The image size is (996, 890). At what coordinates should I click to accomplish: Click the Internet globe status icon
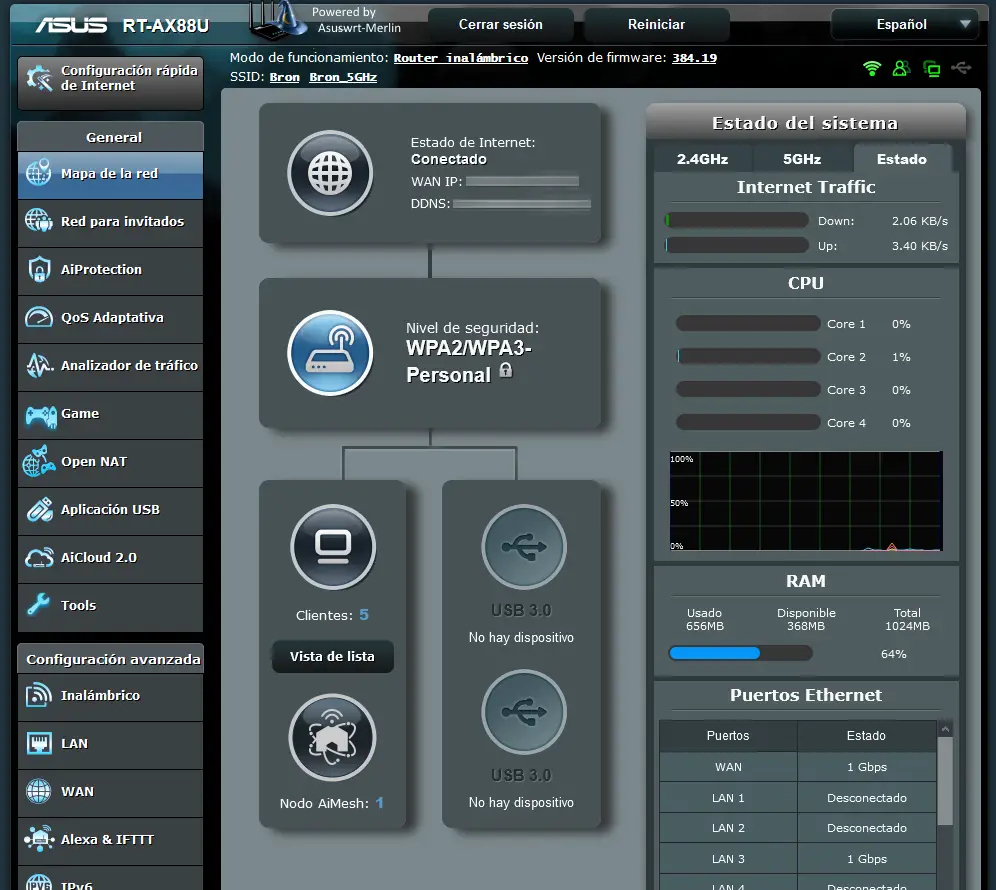330,173
